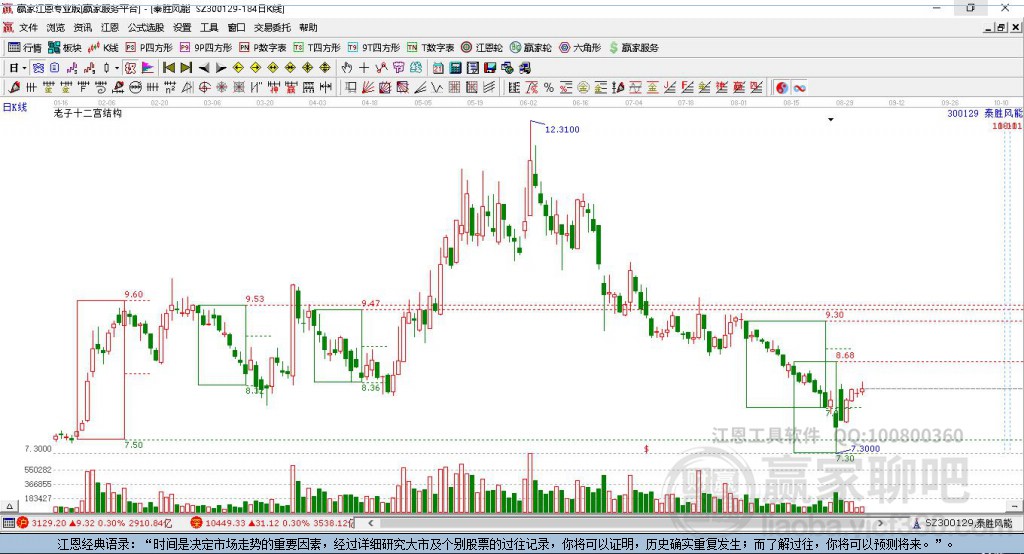Viewport: 1024px width, 554px height.
Task: Open the 9P四方形 tool
Action: 206,48
